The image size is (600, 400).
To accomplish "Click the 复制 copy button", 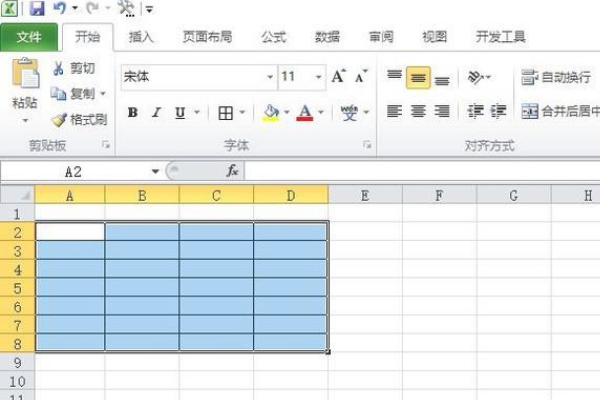I will click(x=73, y=93).
